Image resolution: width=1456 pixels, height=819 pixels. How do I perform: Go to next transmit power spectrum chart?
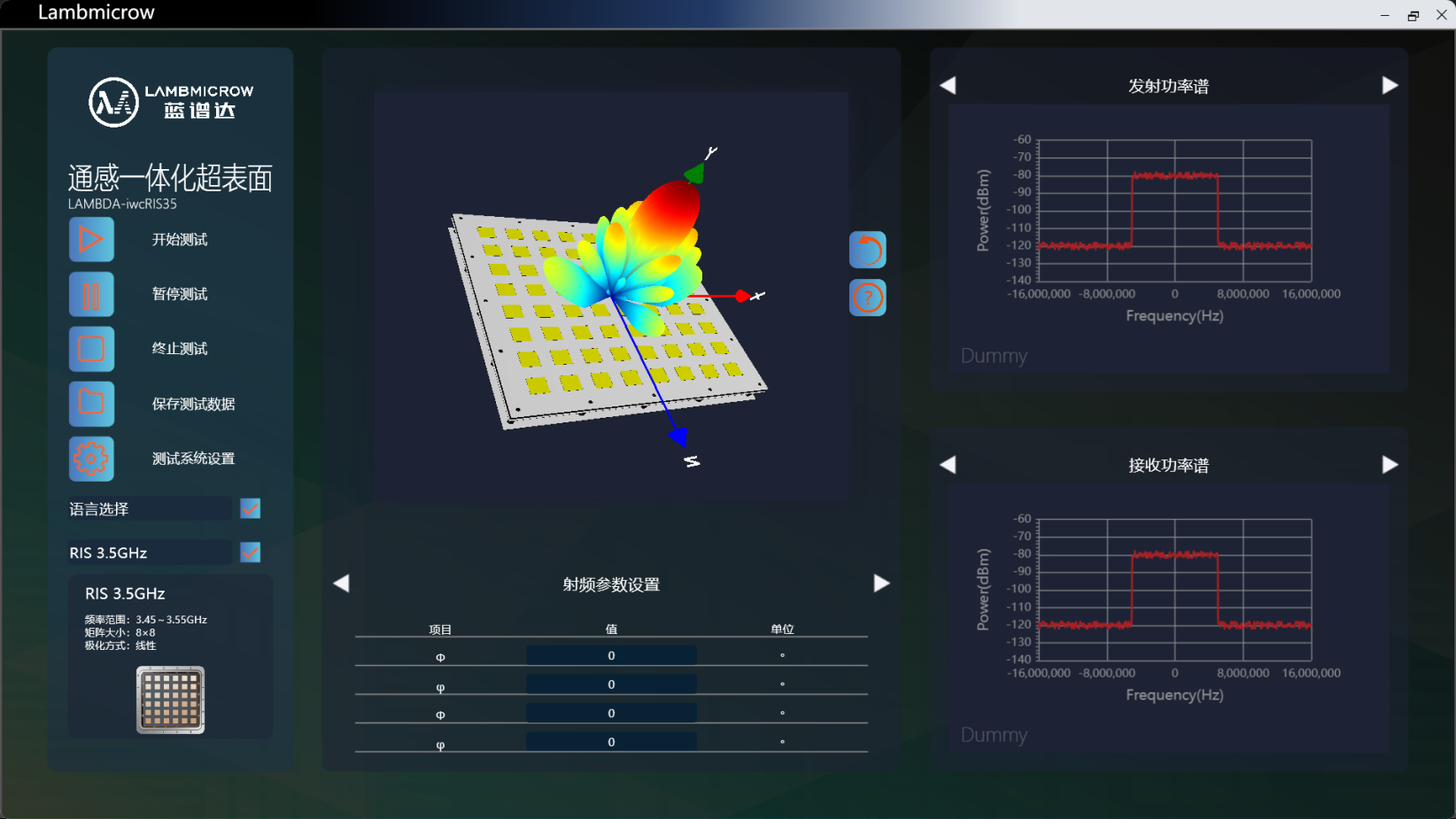click(1390, 86)
